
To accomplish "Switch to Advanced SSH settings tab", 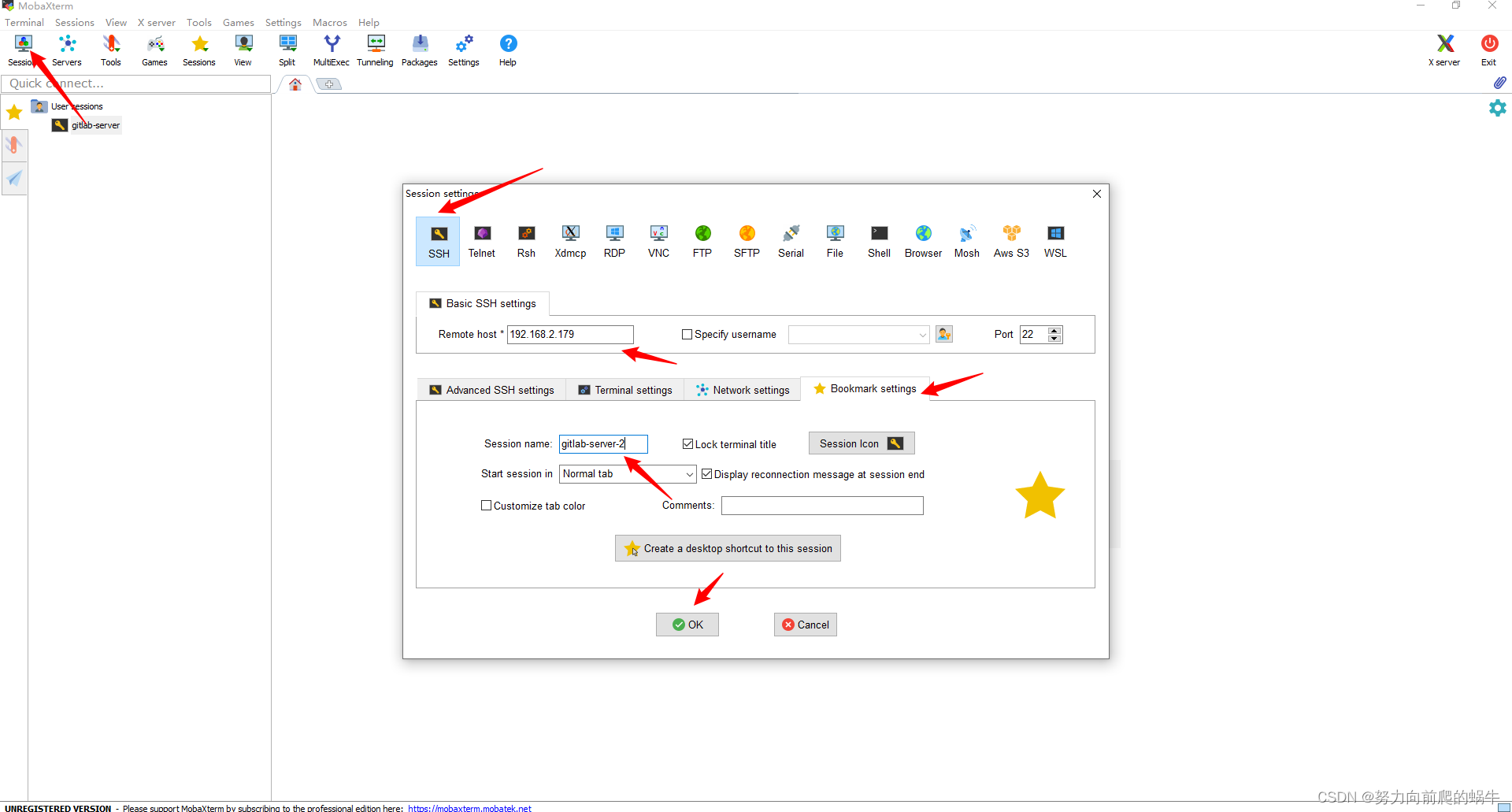I will (x=491, y=390).
